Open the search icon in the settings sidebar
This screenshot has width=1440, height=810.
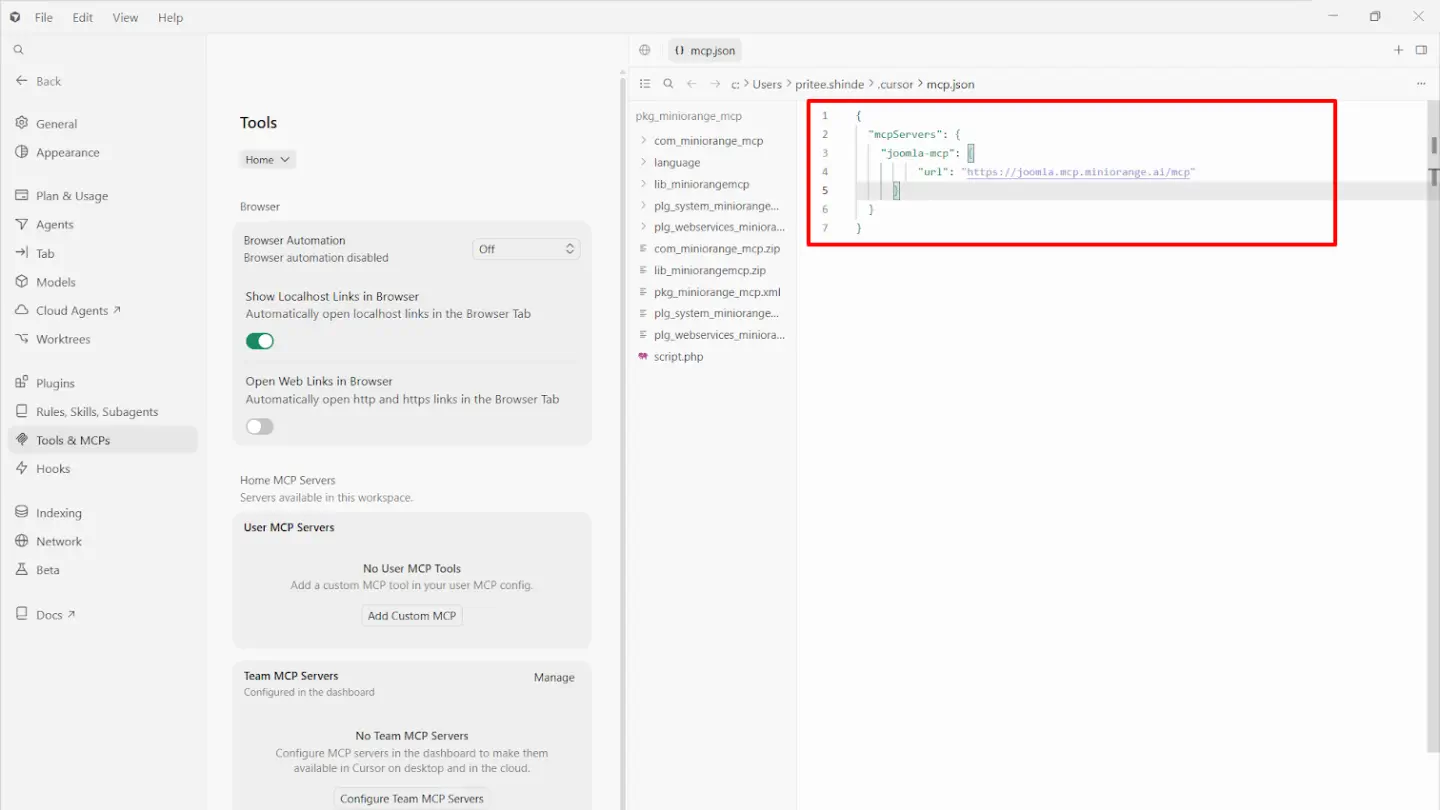pos(18,50)
